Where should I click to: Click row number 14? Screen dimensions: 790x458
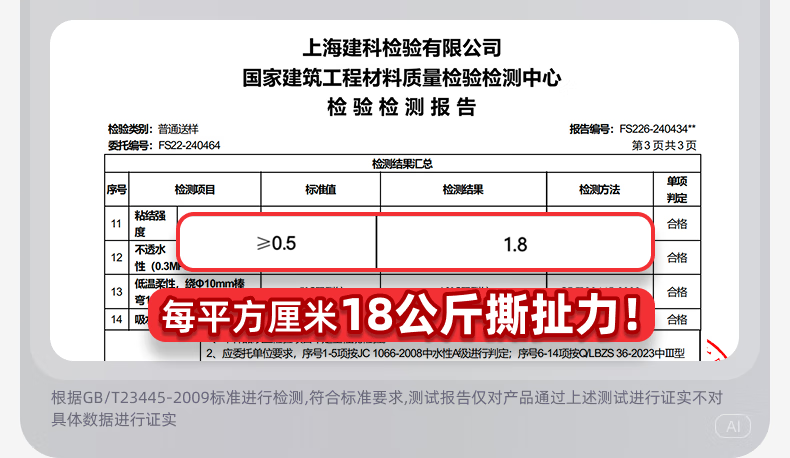coord(116,319)
